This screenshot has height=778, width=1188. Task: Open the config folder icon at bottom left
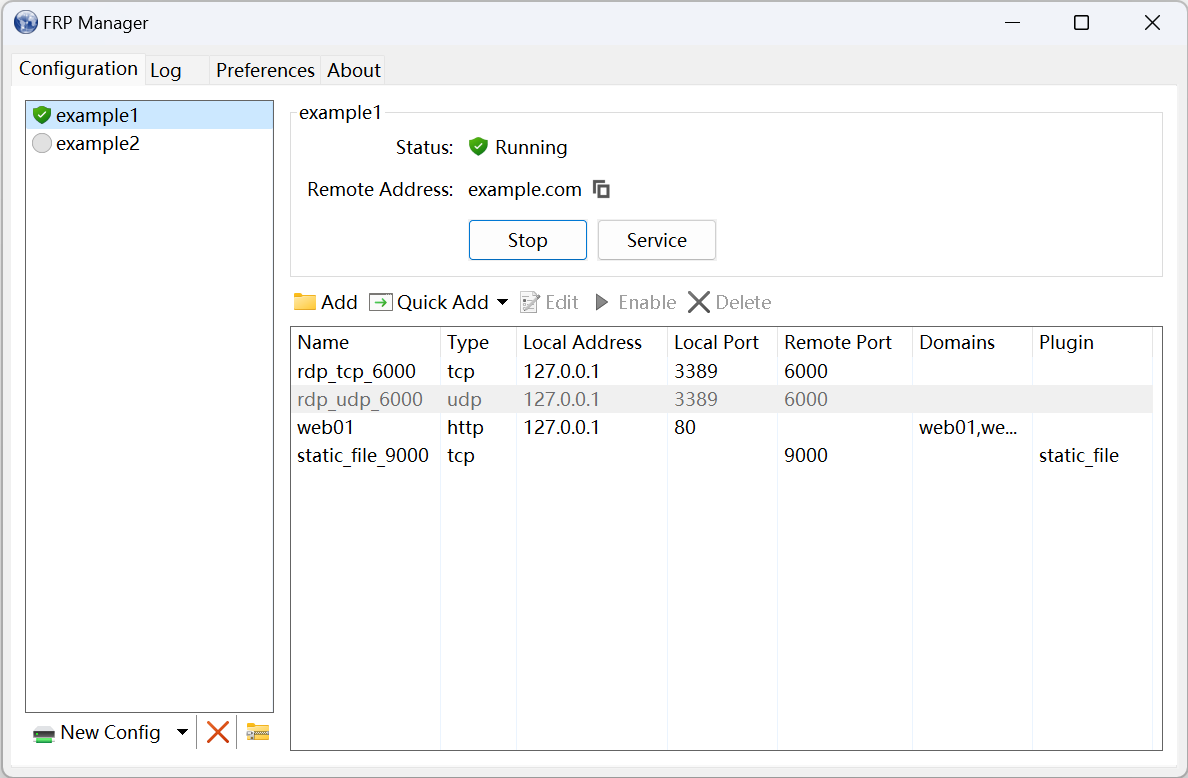(x=258, y=732)
